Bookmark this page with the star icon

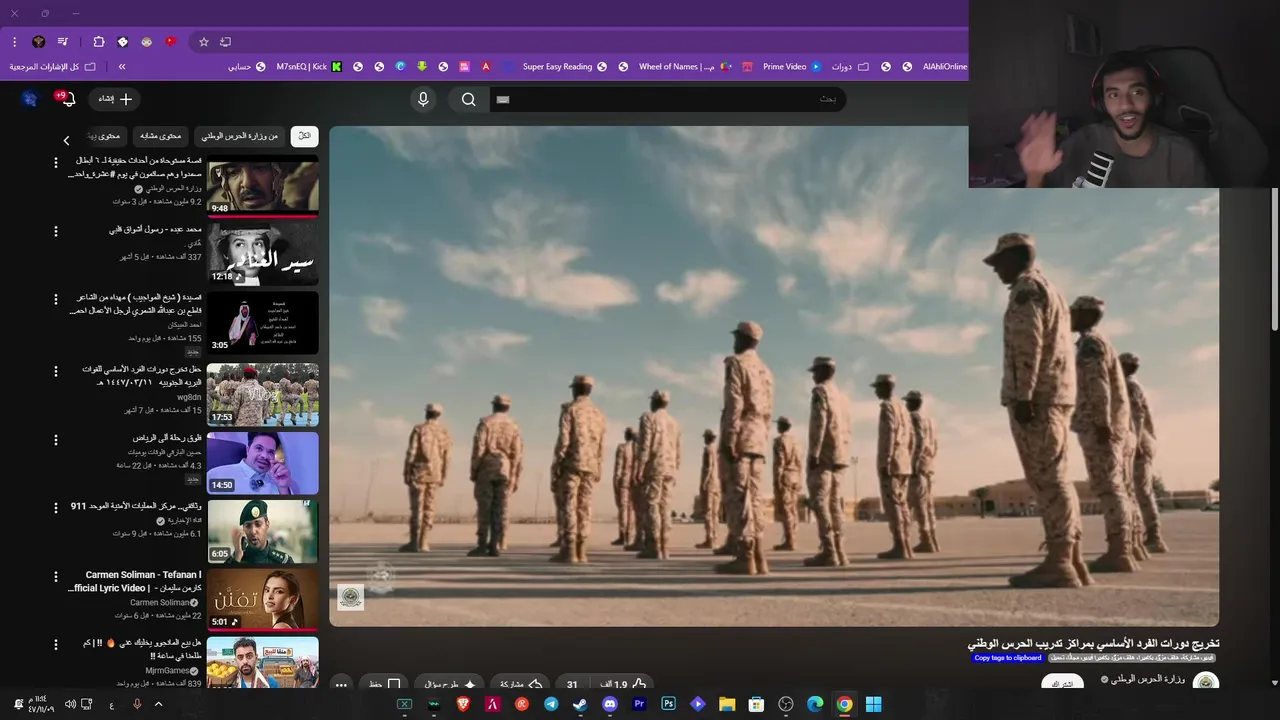click(x=204, y=42)
